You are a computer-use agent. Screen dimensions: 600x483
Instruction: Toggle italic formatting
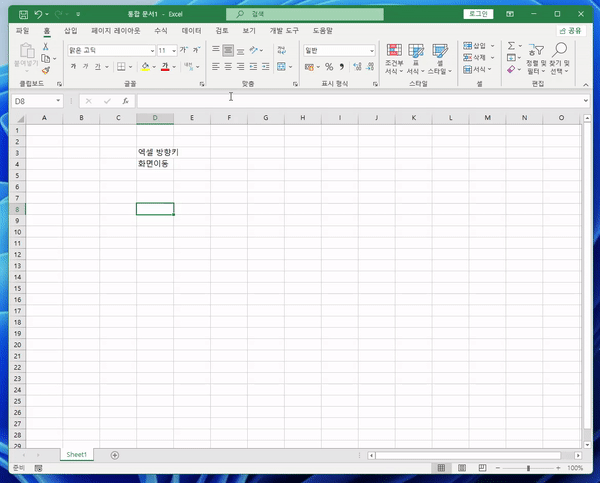pyautogui.click(x=85, y=67)
